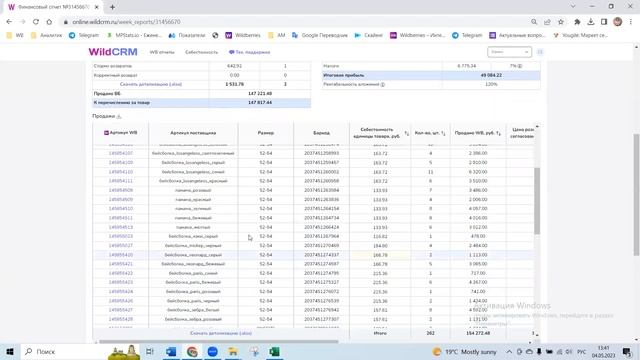Viewport: 640px width, 360px height.
Task: Click the sales table horizontal scrollbar
Action: click(x=219, y=342)
